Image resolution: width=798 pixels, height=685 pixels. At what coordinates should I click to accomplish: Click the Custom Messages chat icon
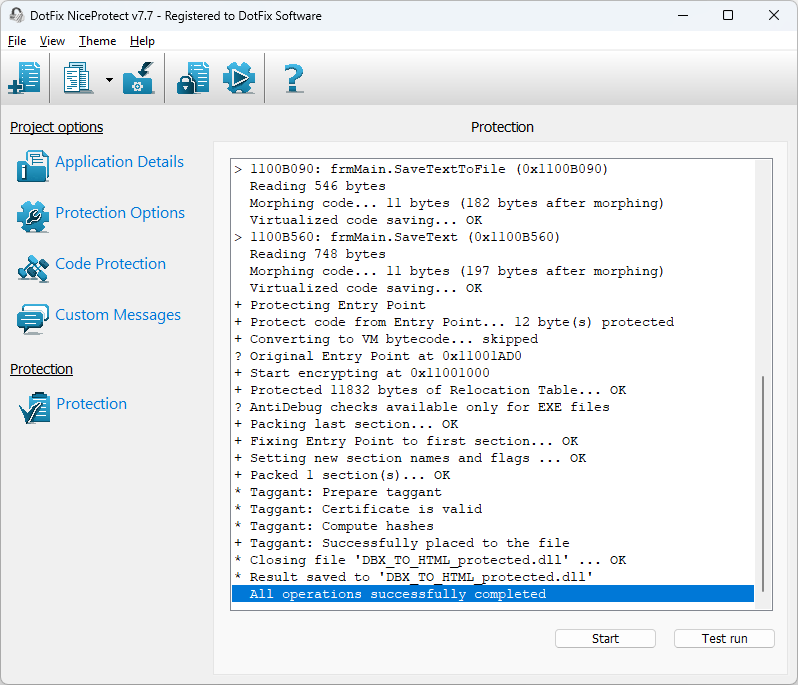33,319
